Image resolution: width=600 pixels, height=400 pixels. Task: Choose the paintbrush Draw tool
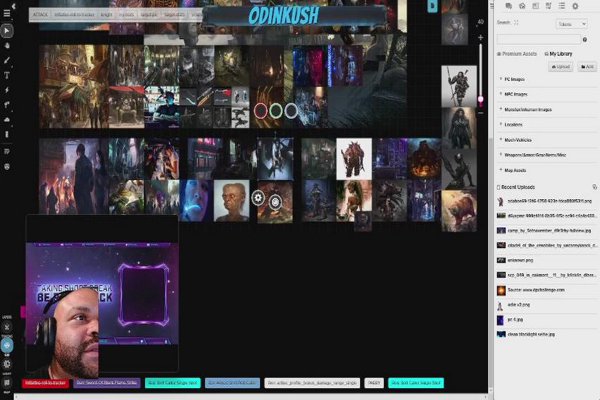(x=7, y=60)
